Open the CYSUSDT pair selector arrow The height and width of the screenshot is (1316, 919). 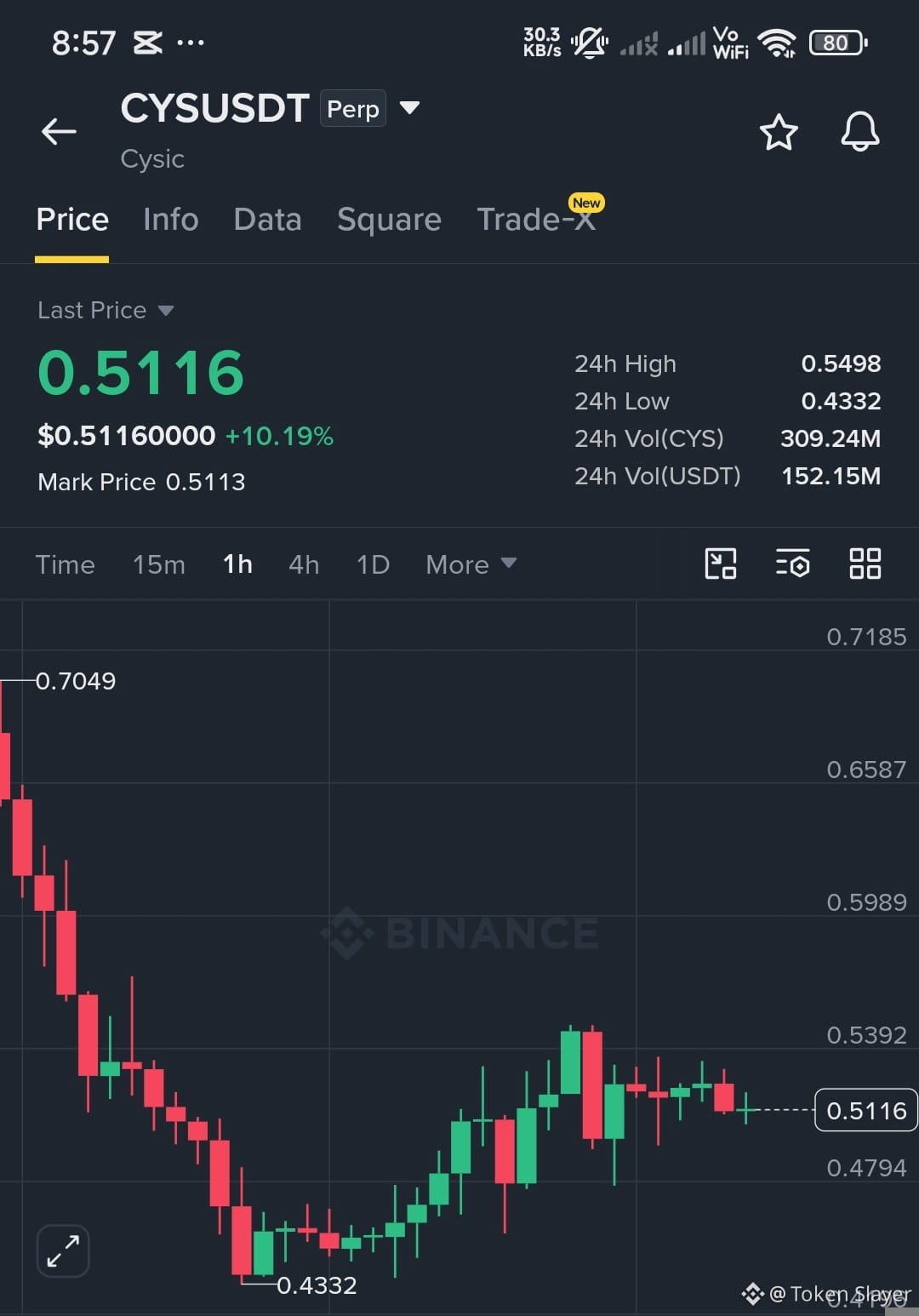coord(409,108)
